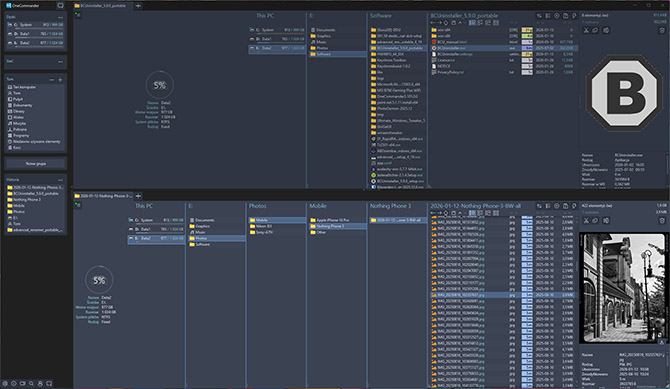Click the scissors cut icon in top preview panel
Viewport: 670px width, 389px height.
(586, 30)
